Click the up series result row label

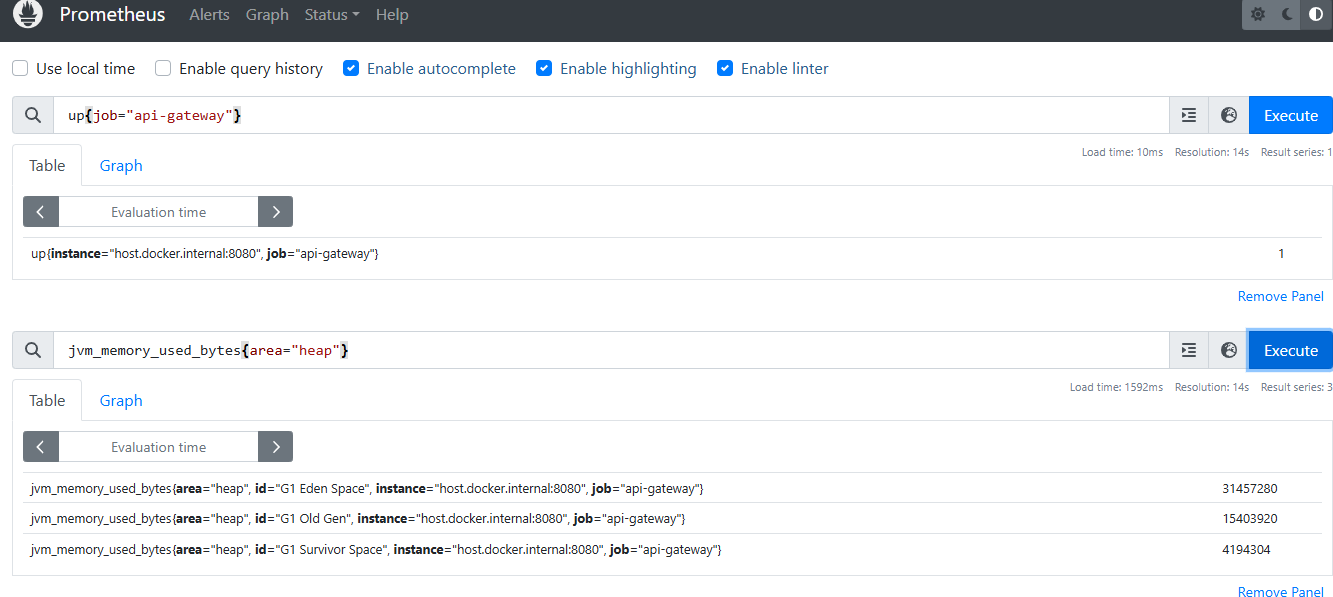(x=205, y=254)
